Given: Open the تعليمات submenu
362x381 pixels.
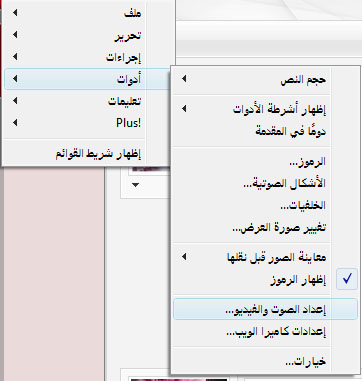Looking at the screenshot, I should point(88,101).
